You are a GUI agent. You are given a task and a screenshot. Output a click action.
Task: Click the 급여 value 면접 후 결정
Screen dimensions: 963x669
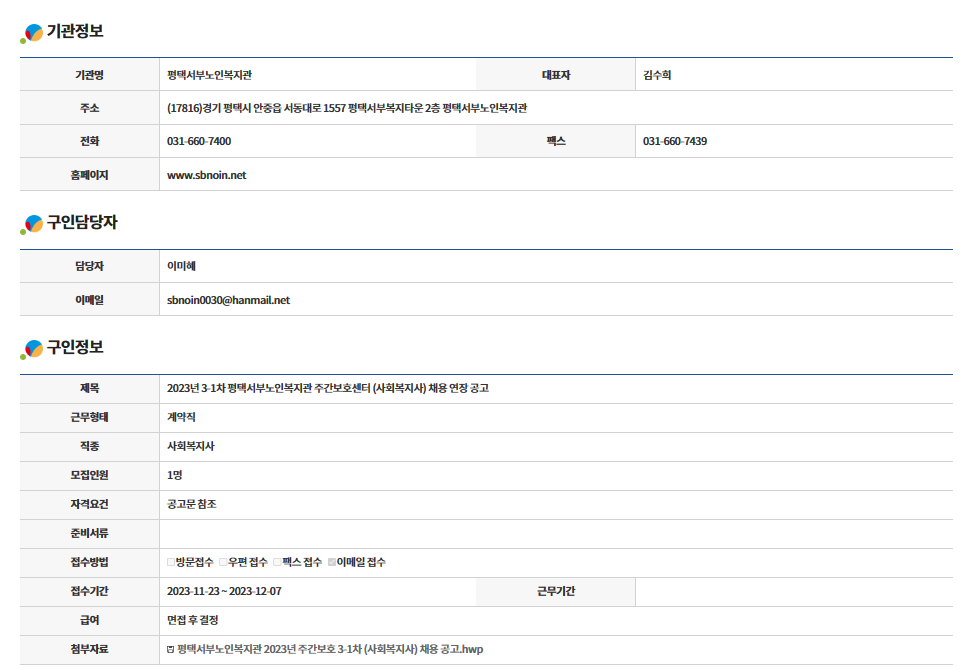point(192,621)
